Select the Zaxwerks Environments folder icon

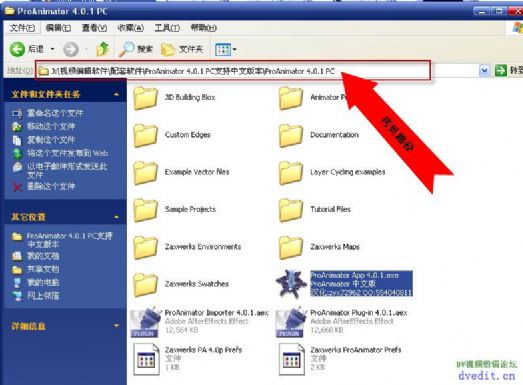click(x=145, y=247)
